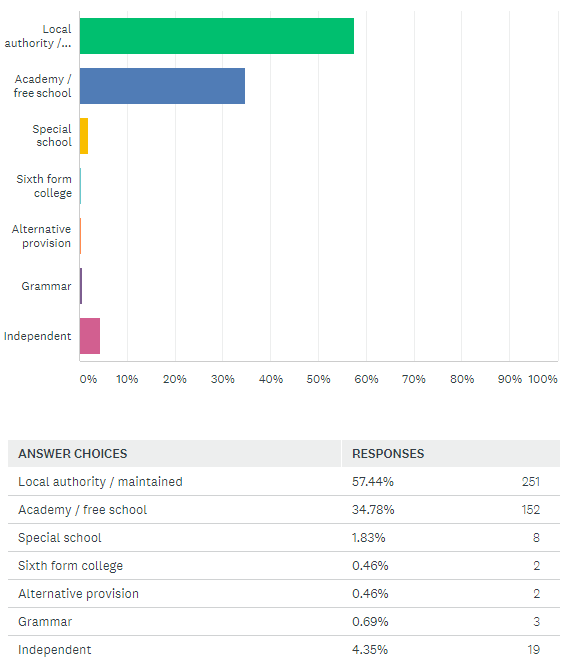Click the ANSWER CHOICES column header
Image resolution: width=568 pixels, height=660 pixels.
click(x=72, y=453)
